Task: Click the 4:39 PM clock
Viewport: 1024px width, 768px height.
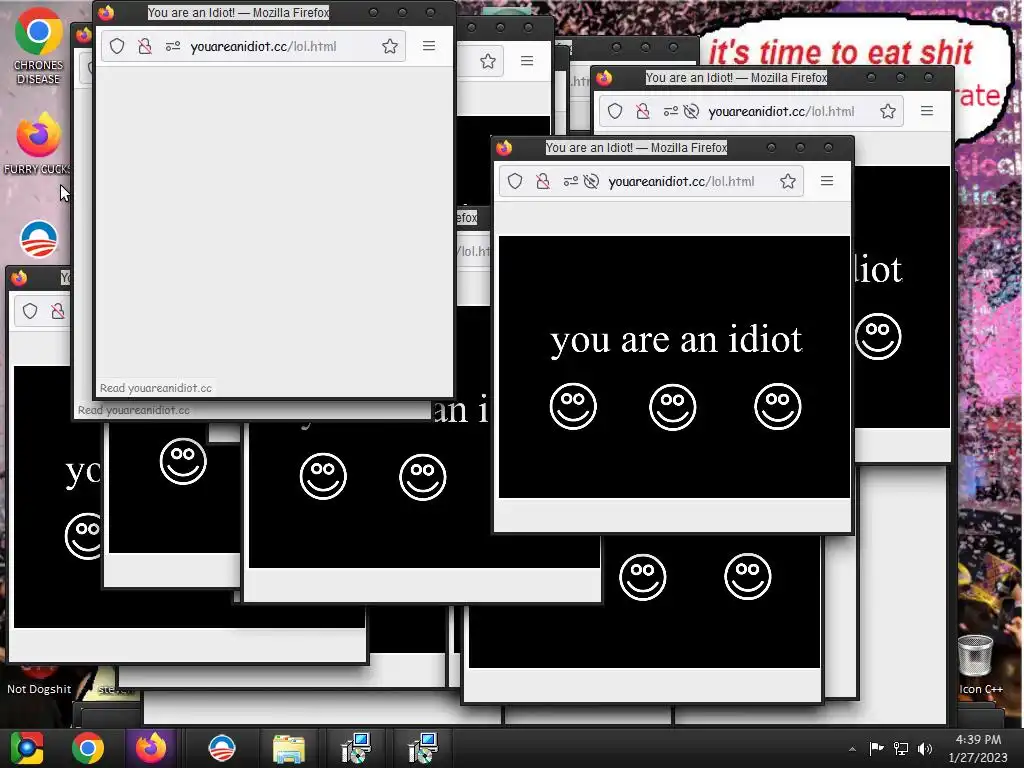Action: pos(978,740)
